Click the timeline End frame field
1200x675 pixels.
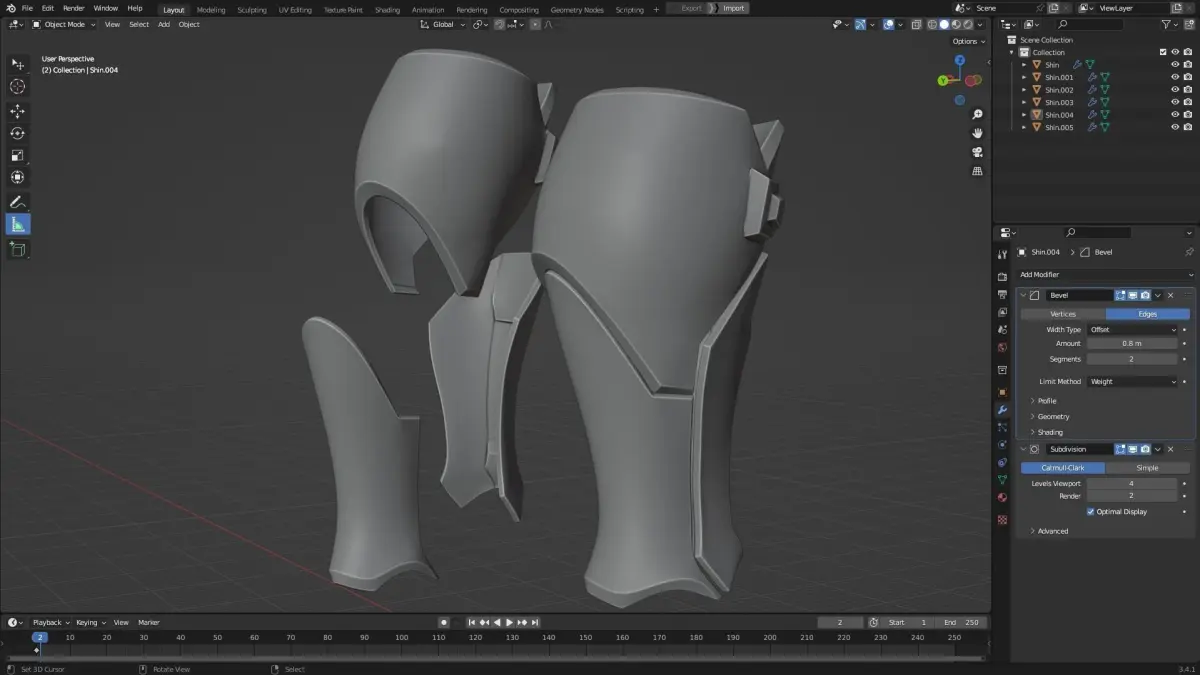click(962, 622)
